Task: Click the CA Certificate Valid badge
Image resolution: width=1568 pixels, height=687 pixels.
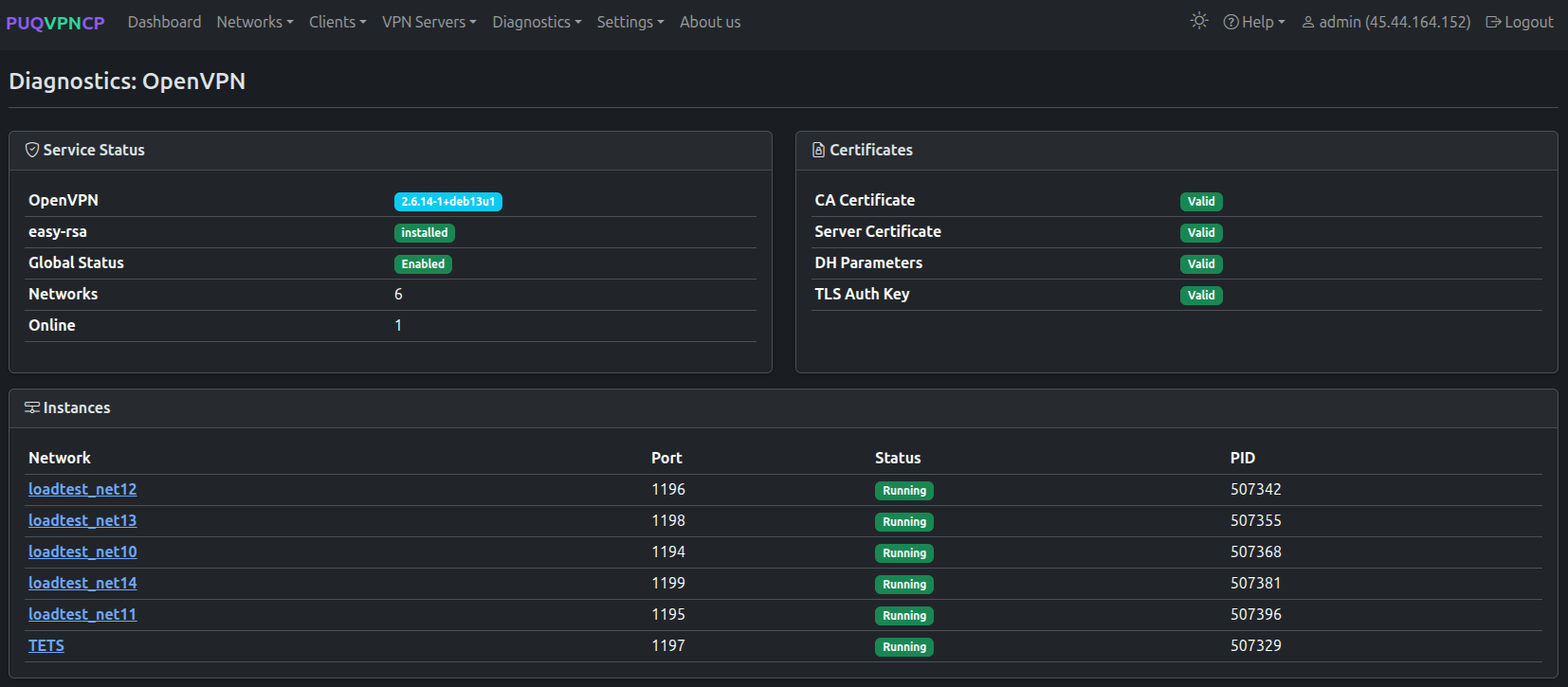Action: tap(1201, 201)
